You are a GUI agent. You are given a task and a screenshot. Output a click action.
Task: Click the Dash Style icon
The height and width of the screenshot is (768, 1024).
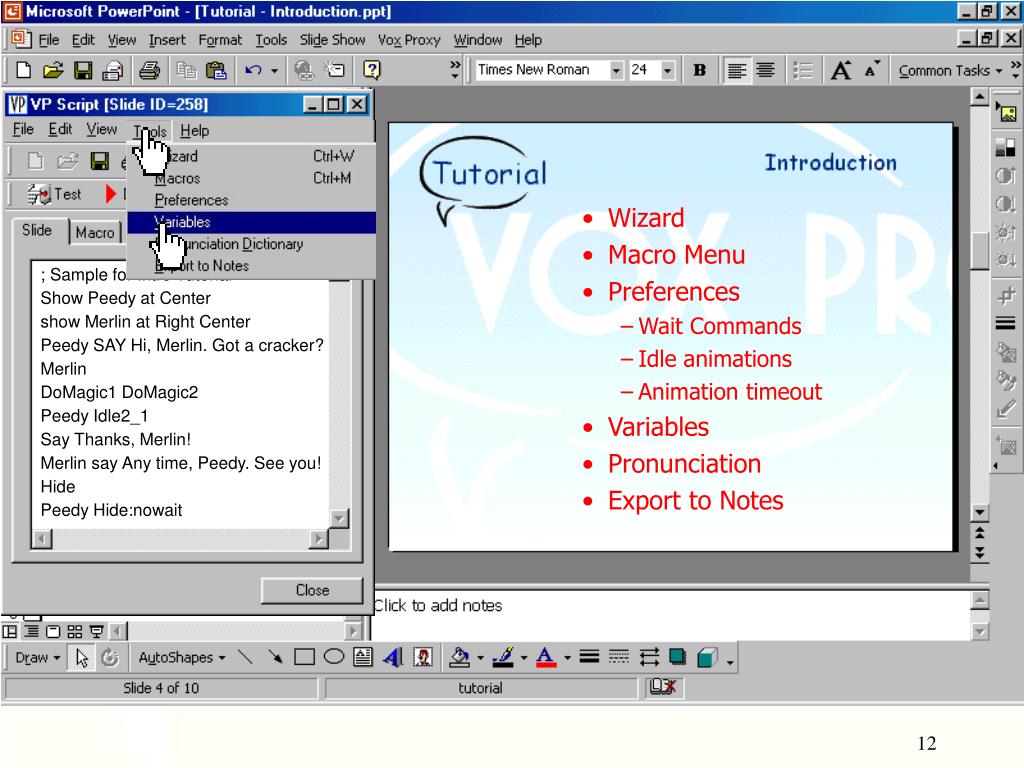tap(619, 657)
